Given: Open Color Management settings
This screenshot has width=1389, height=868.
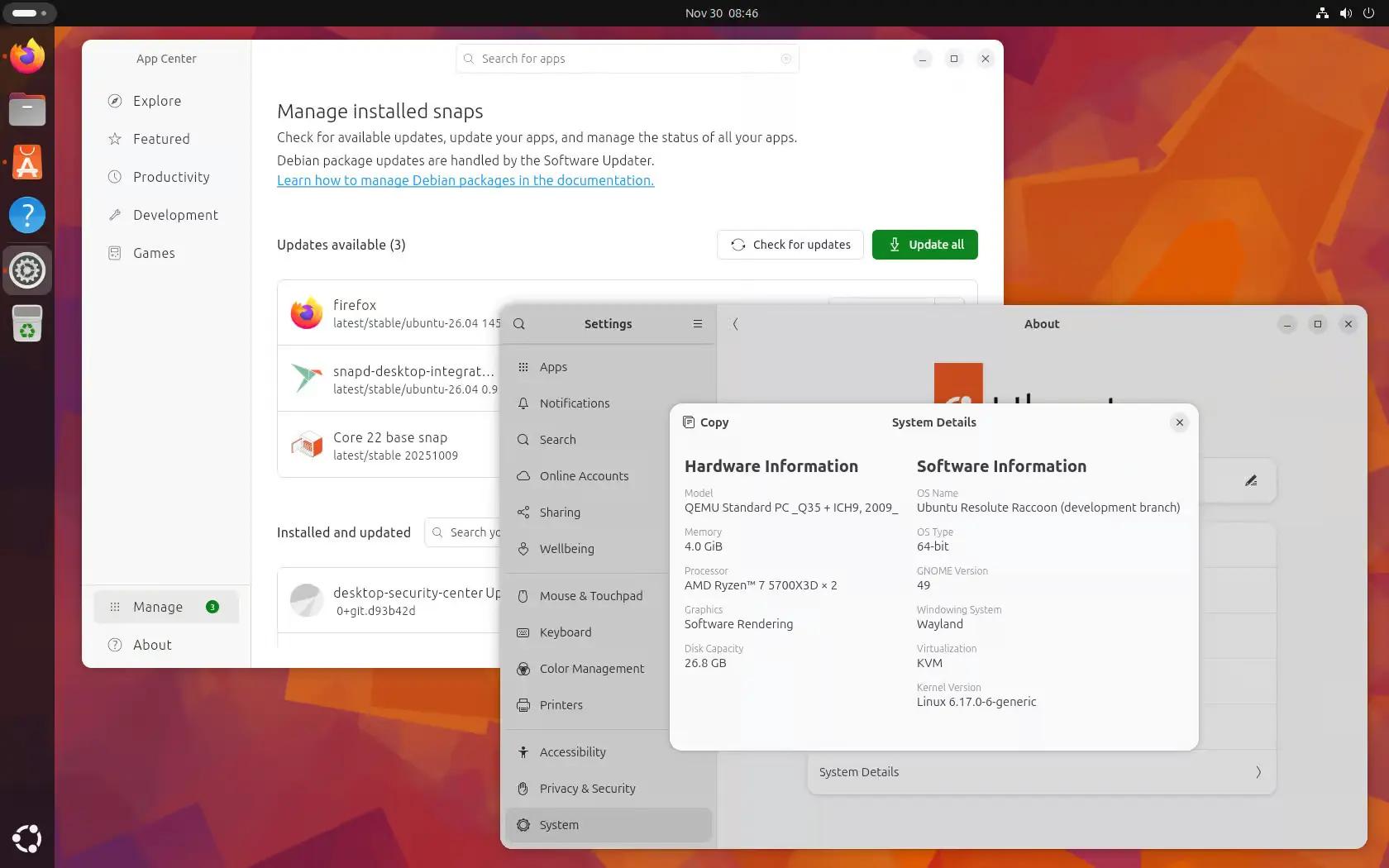Looking at the screenshot, I should [x=591, y=668].
